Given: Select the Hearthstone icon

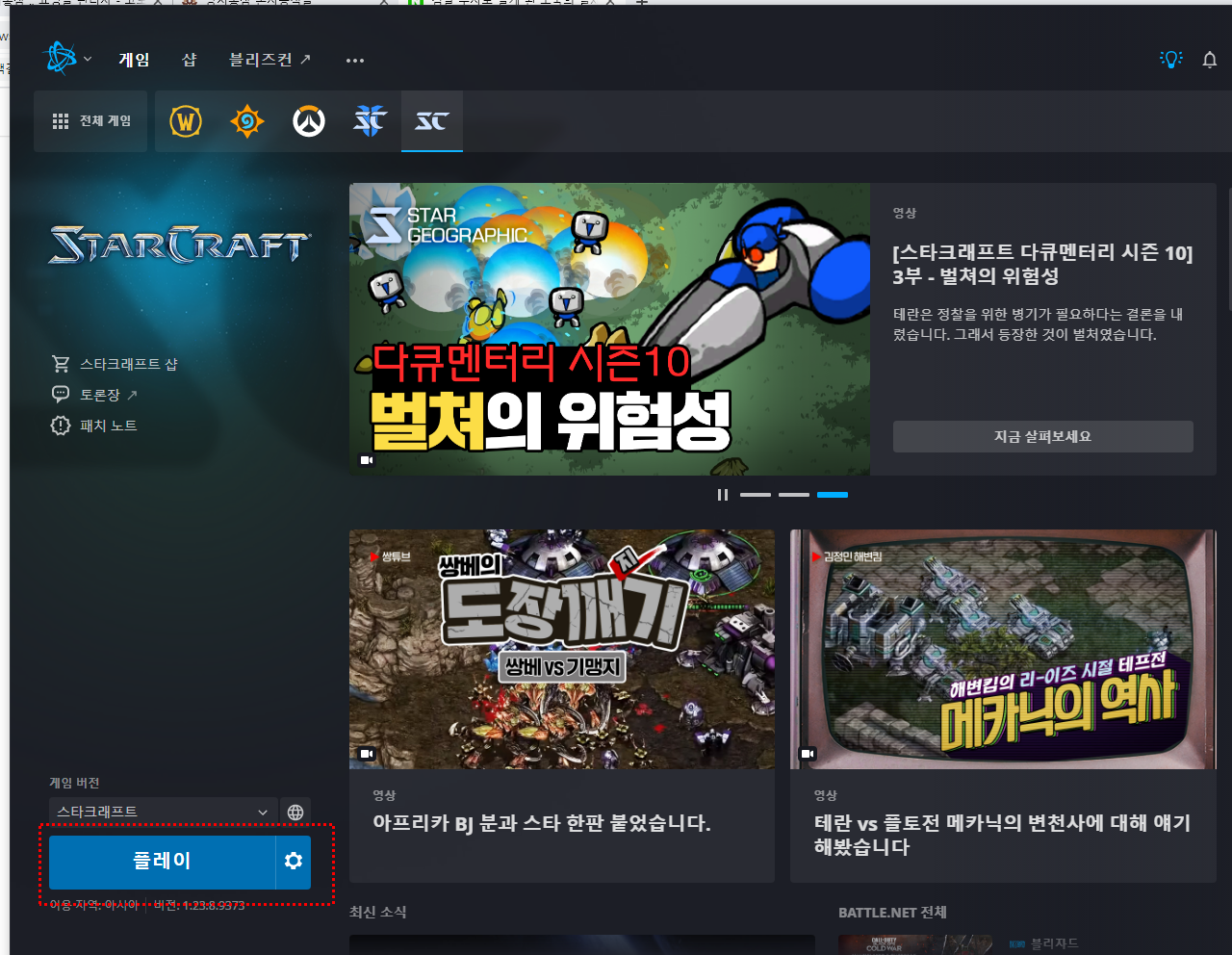Looking at the screenshot, I should point(247,121).
